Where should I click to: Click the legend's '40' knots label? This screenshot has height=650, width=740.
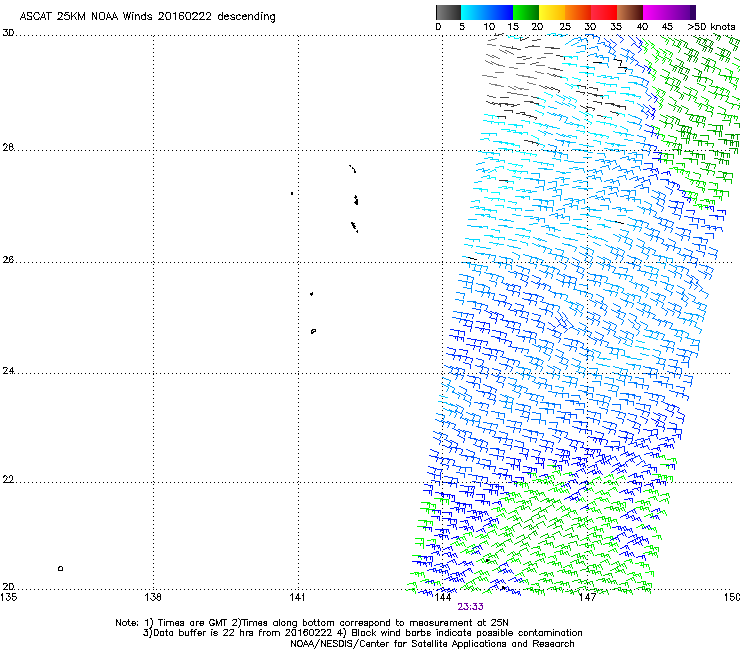(x=642, y=27)
